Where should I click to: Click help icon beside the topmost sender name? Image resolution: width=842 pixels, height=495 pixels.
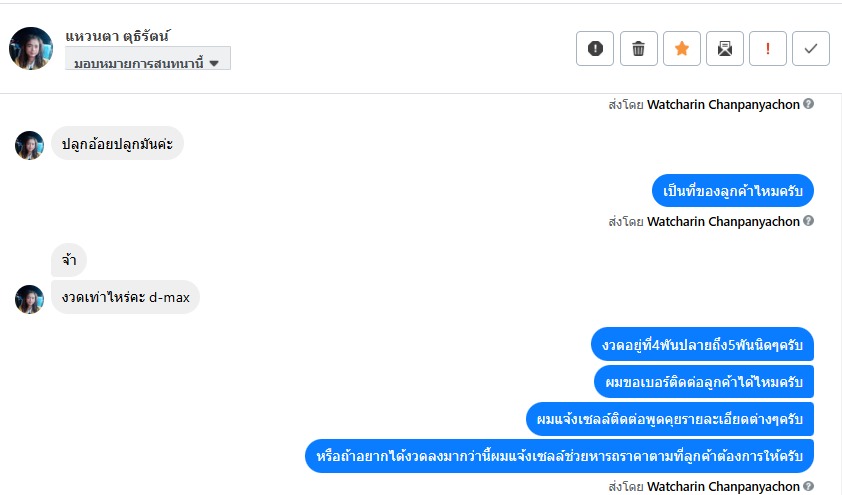click(x=808, y=104)
